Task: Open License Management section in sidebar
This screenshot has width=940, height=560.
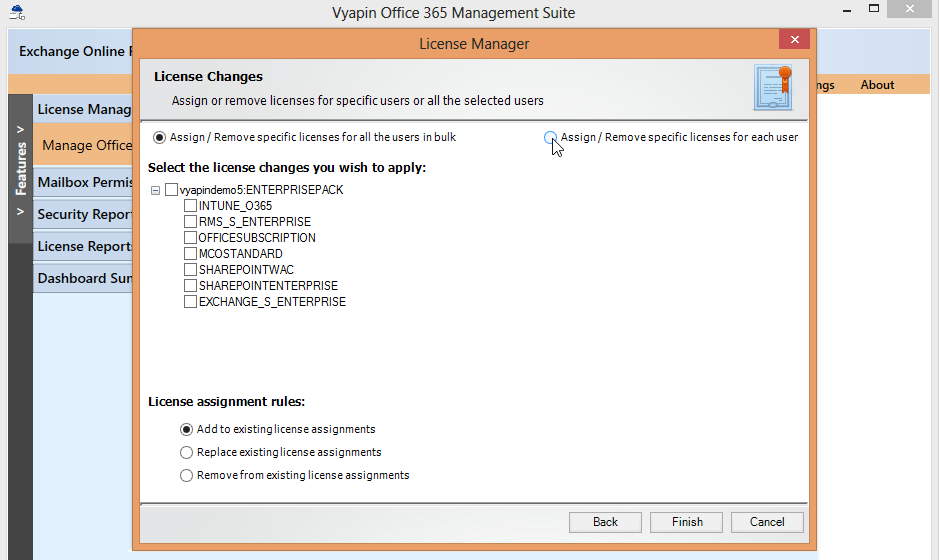Action: 83,109
